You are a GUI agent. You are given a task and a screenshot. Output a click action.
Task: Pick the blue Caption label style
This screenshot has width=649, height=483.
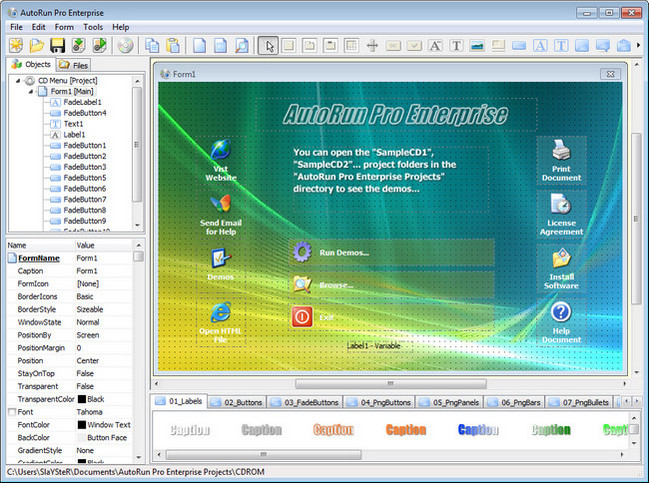pyautogui.click(x=478, y=430)
